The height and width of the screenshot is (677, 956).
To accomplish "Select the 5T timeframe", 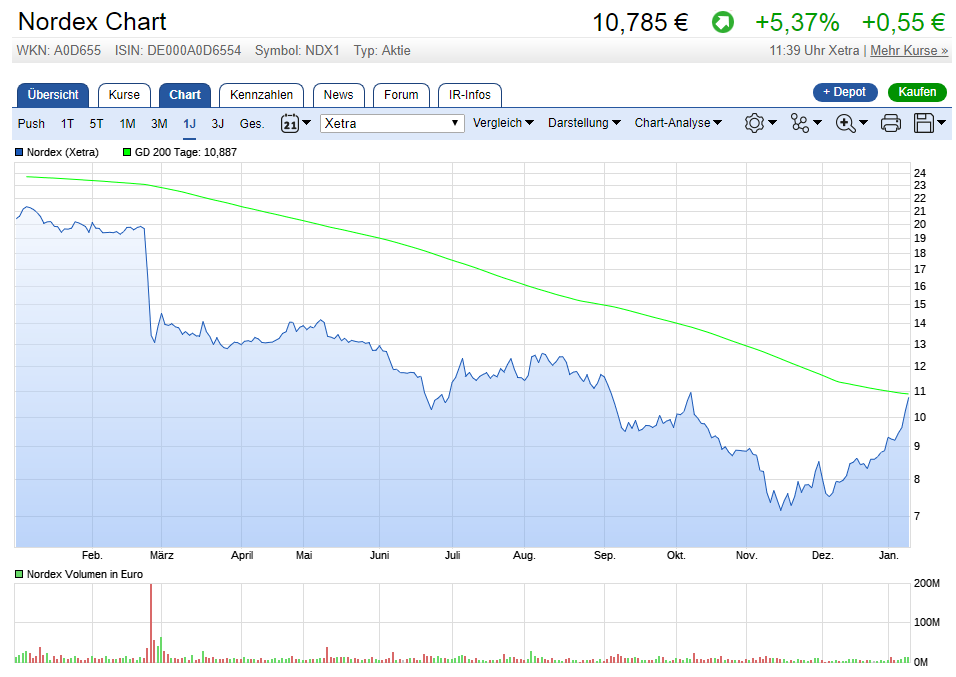I will [x=96, y=124].
